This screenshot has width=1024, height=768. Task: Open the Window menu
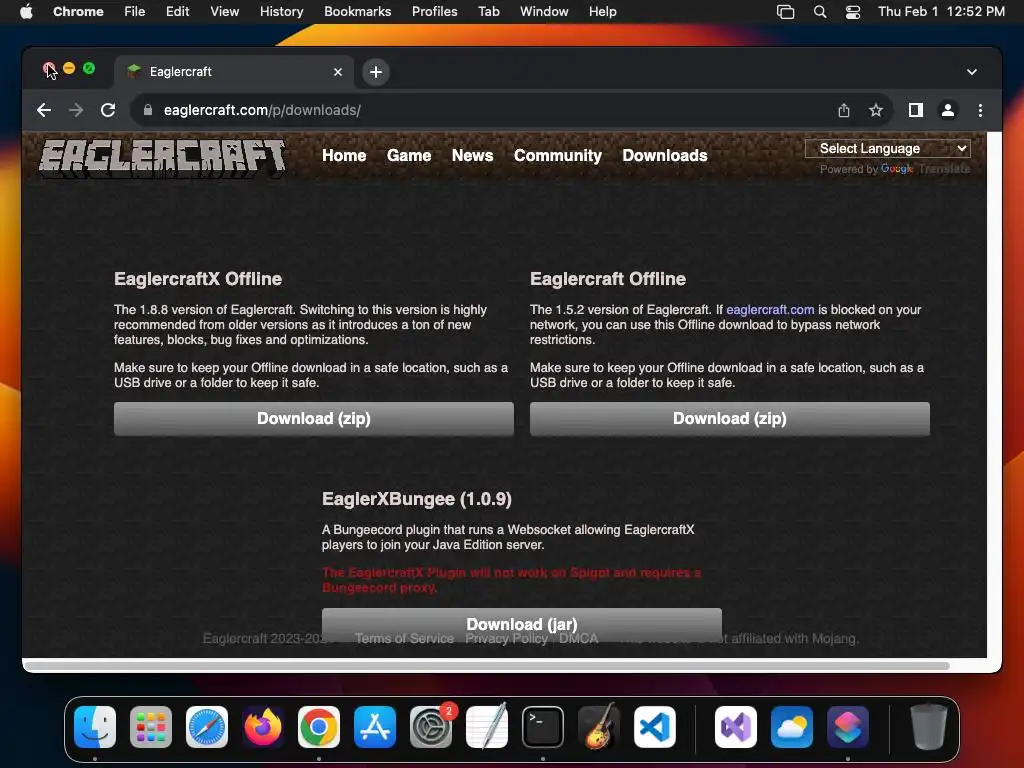544,12
